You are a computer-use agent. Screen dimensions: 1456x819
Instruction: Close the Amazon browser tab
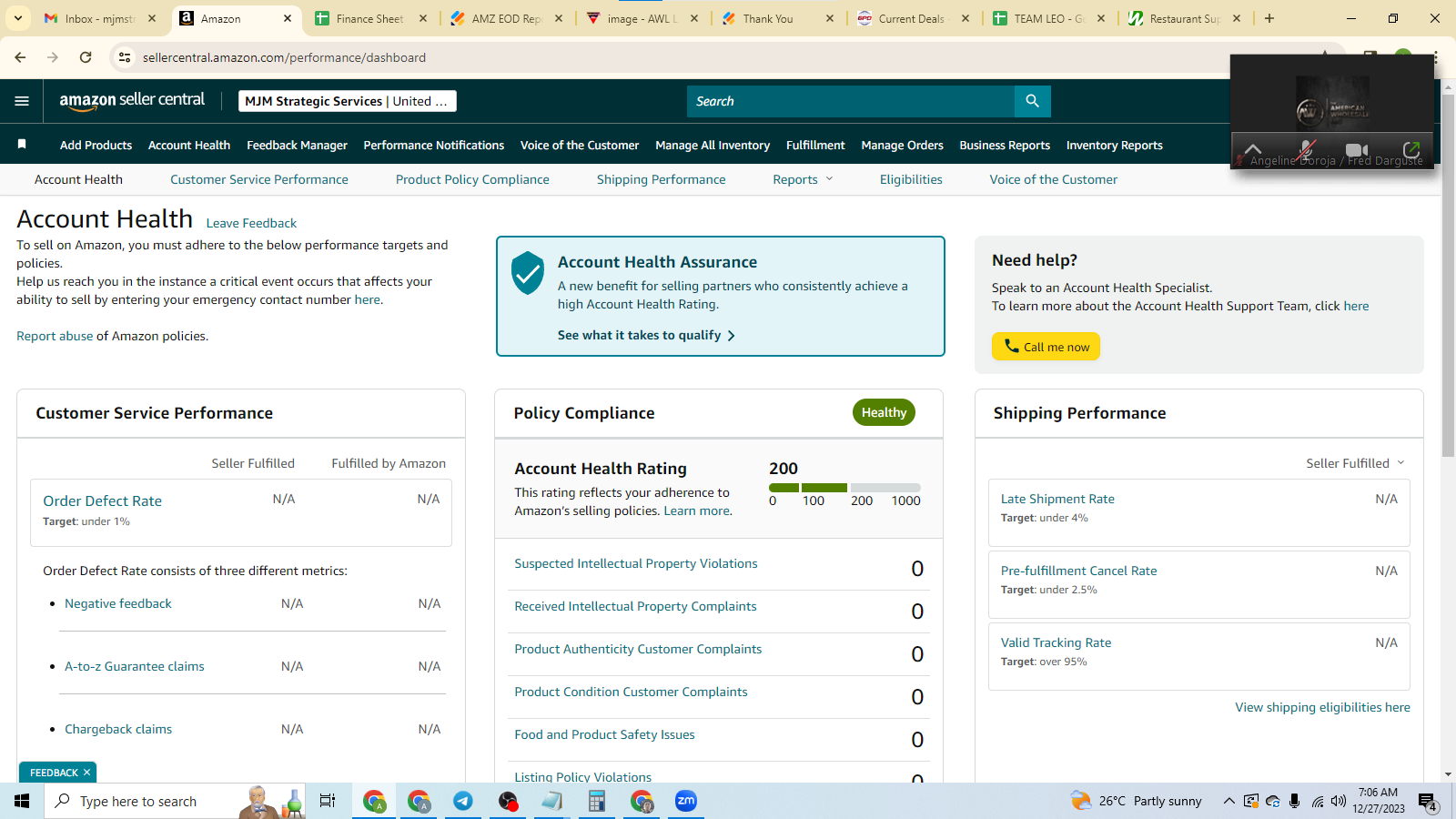tap(288, 18)
